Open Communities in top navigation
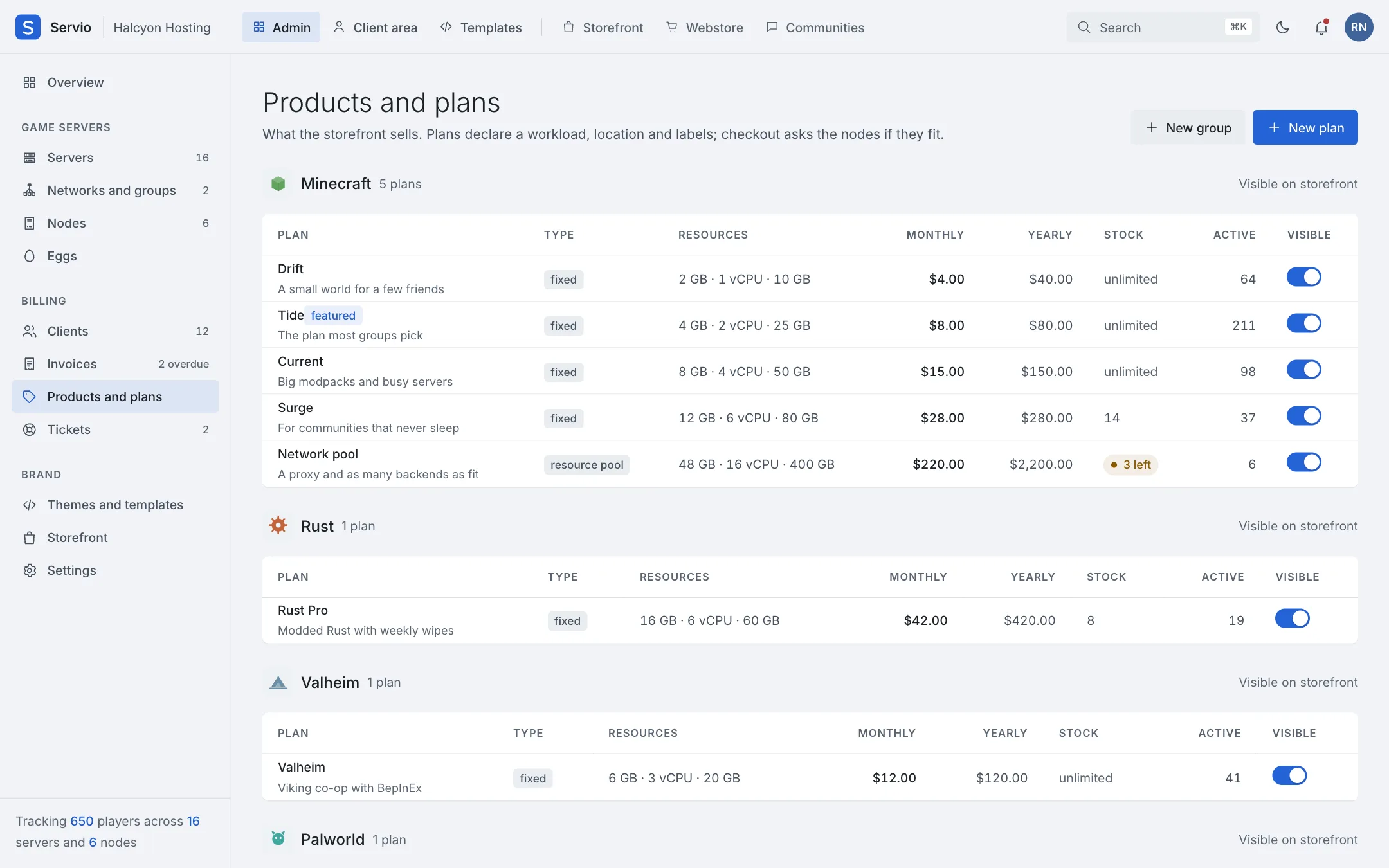Viewport: 1389px width, 868px height. click(x=815, y=27)
